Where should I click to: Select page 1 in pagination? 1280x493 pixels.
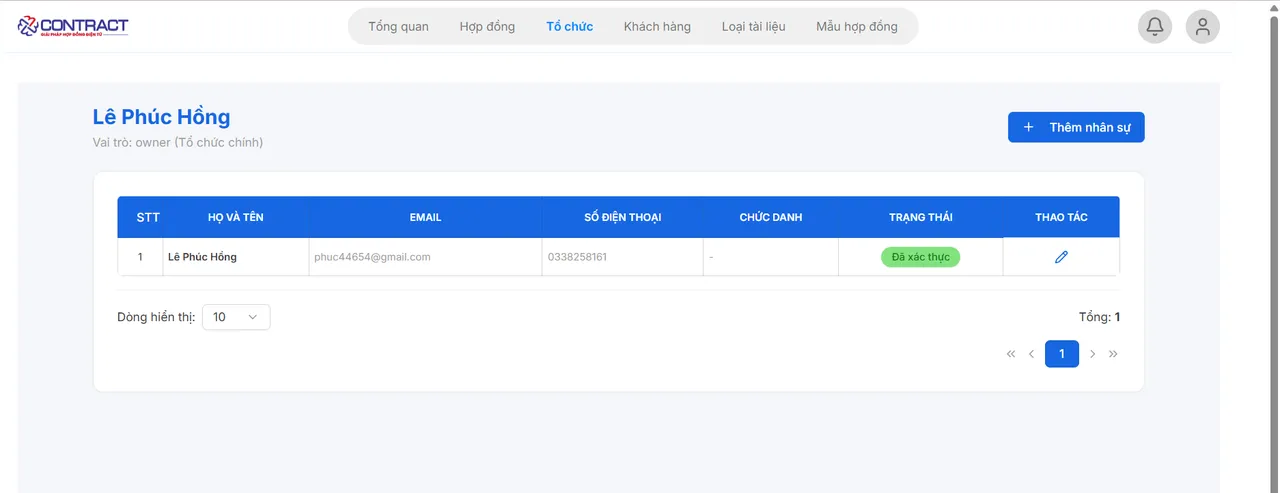point(1062,354)
